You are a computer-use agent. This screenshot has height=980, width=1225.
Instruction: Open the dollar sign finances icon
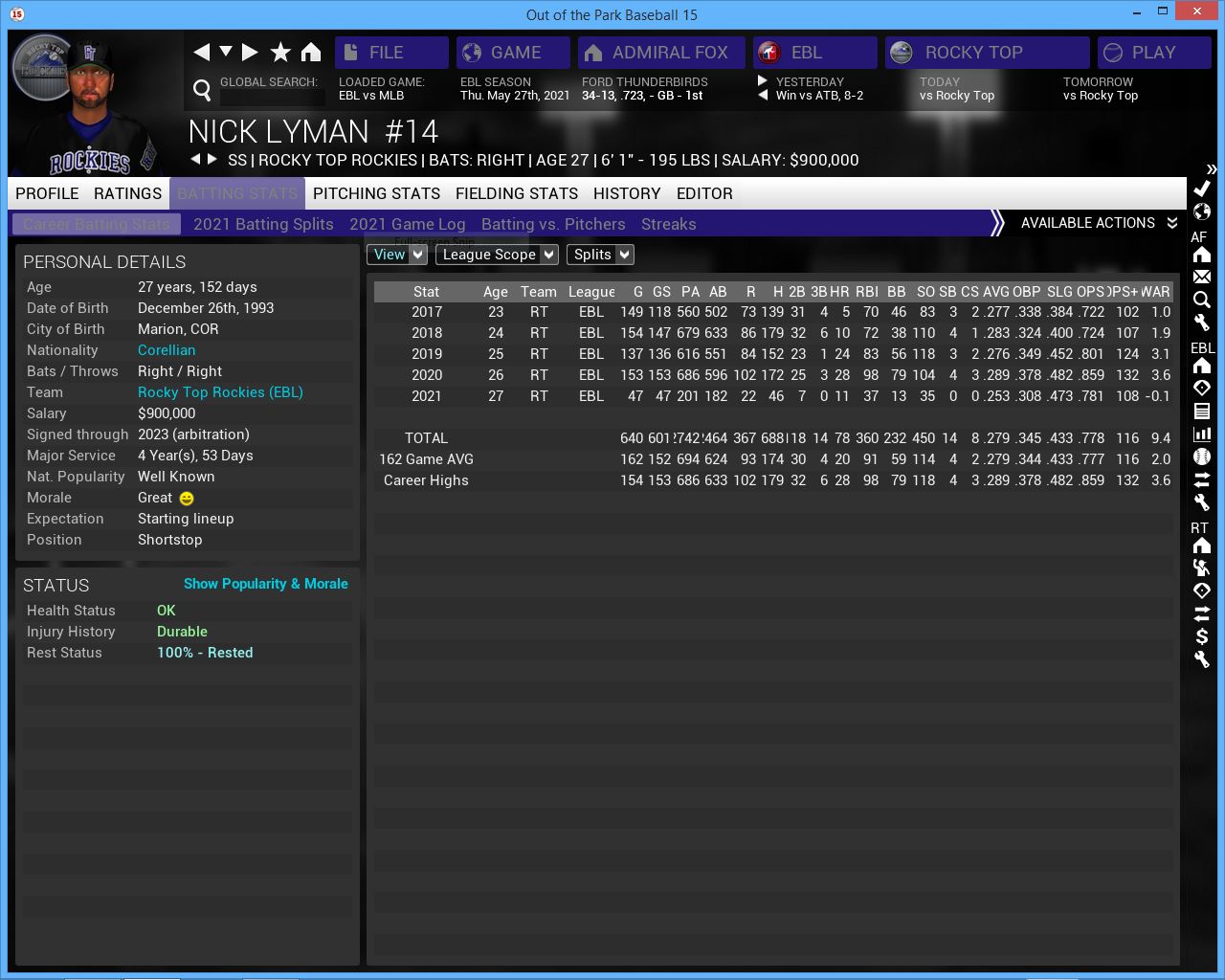(1202, 636)
